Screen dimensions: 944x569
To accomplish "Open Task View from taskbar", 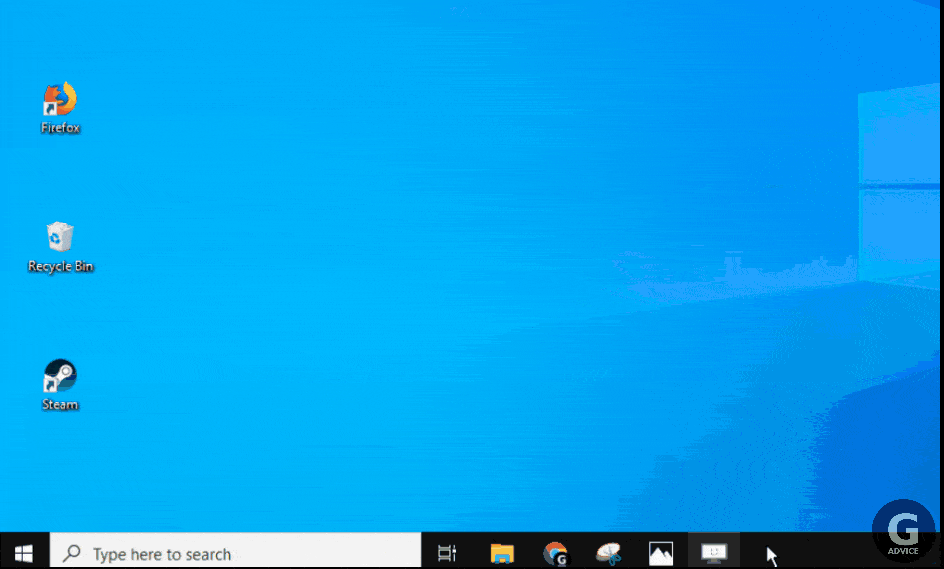I will pos(447,553).
